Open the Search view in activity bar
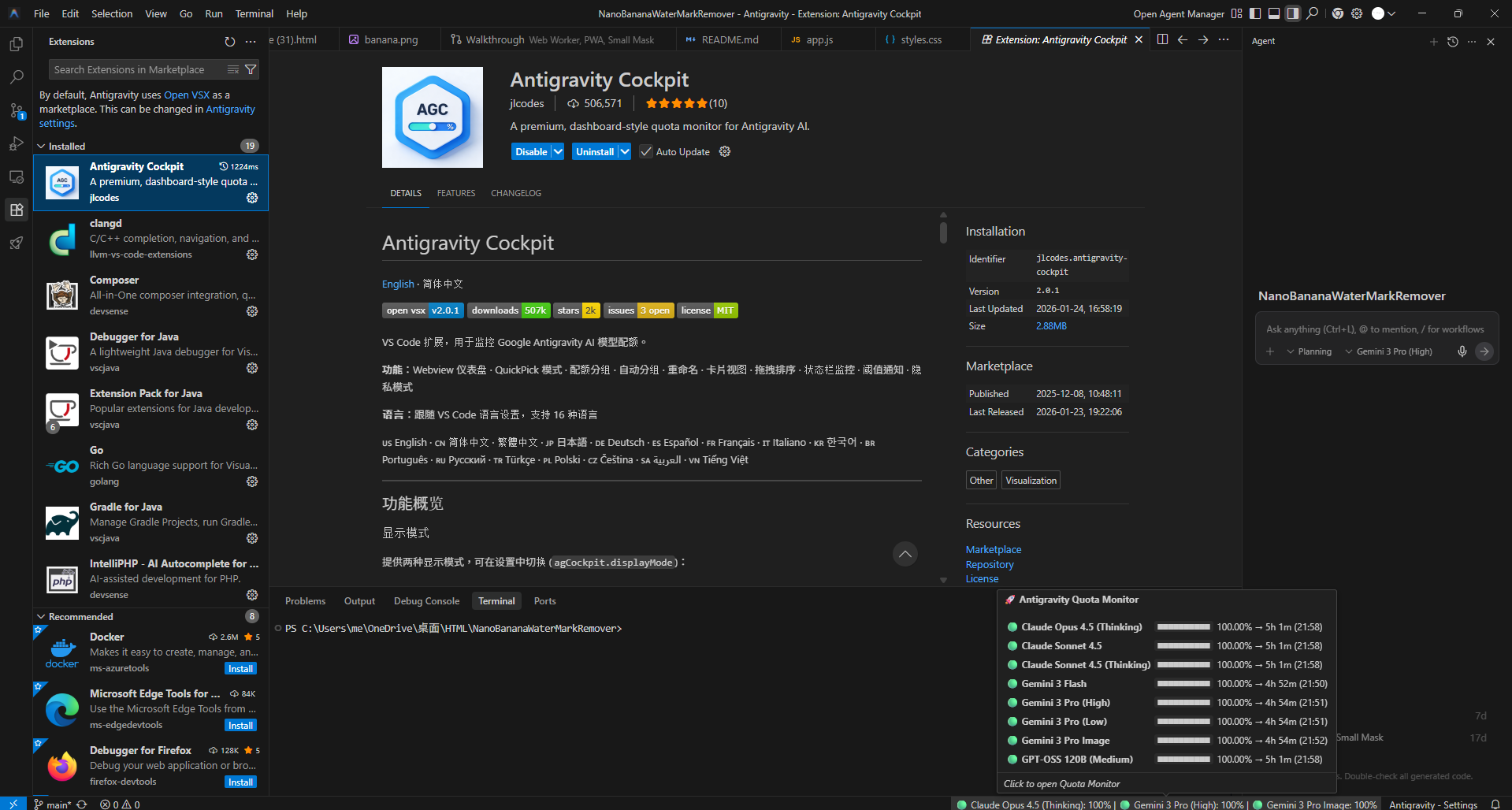Viewport: 1512px width, 810px height. coord(17,77)
